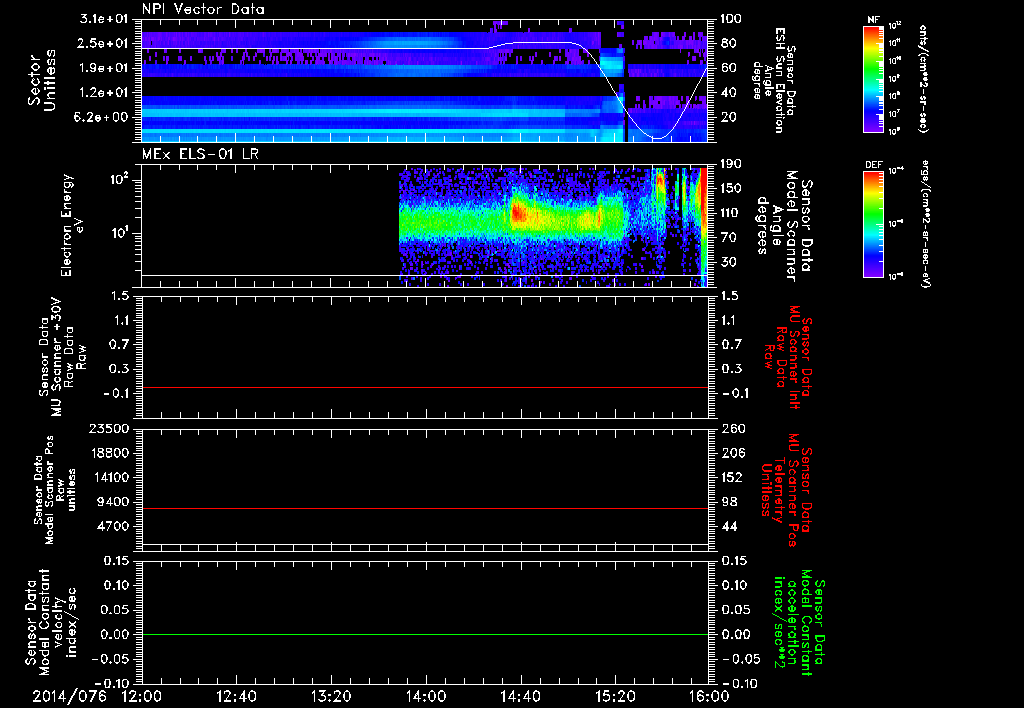Click the 9400 scanner position tick
1024x708 pixels.
click(114, 502)
